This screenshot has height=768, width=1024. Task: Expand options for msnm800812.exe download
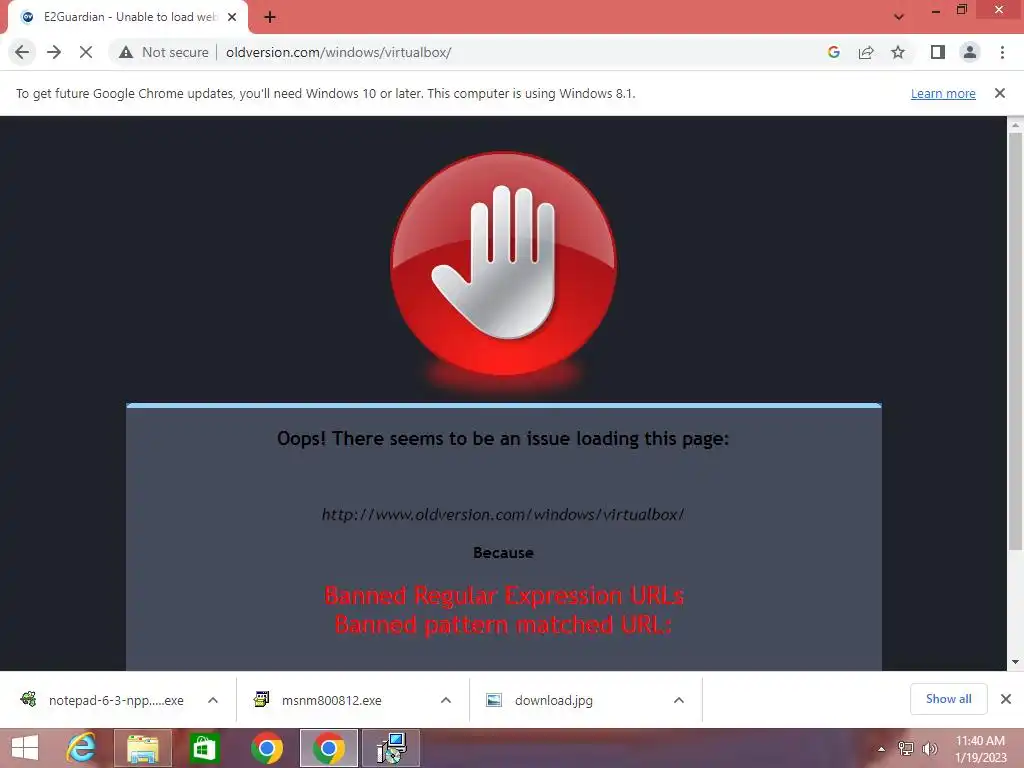pos(446,700)
